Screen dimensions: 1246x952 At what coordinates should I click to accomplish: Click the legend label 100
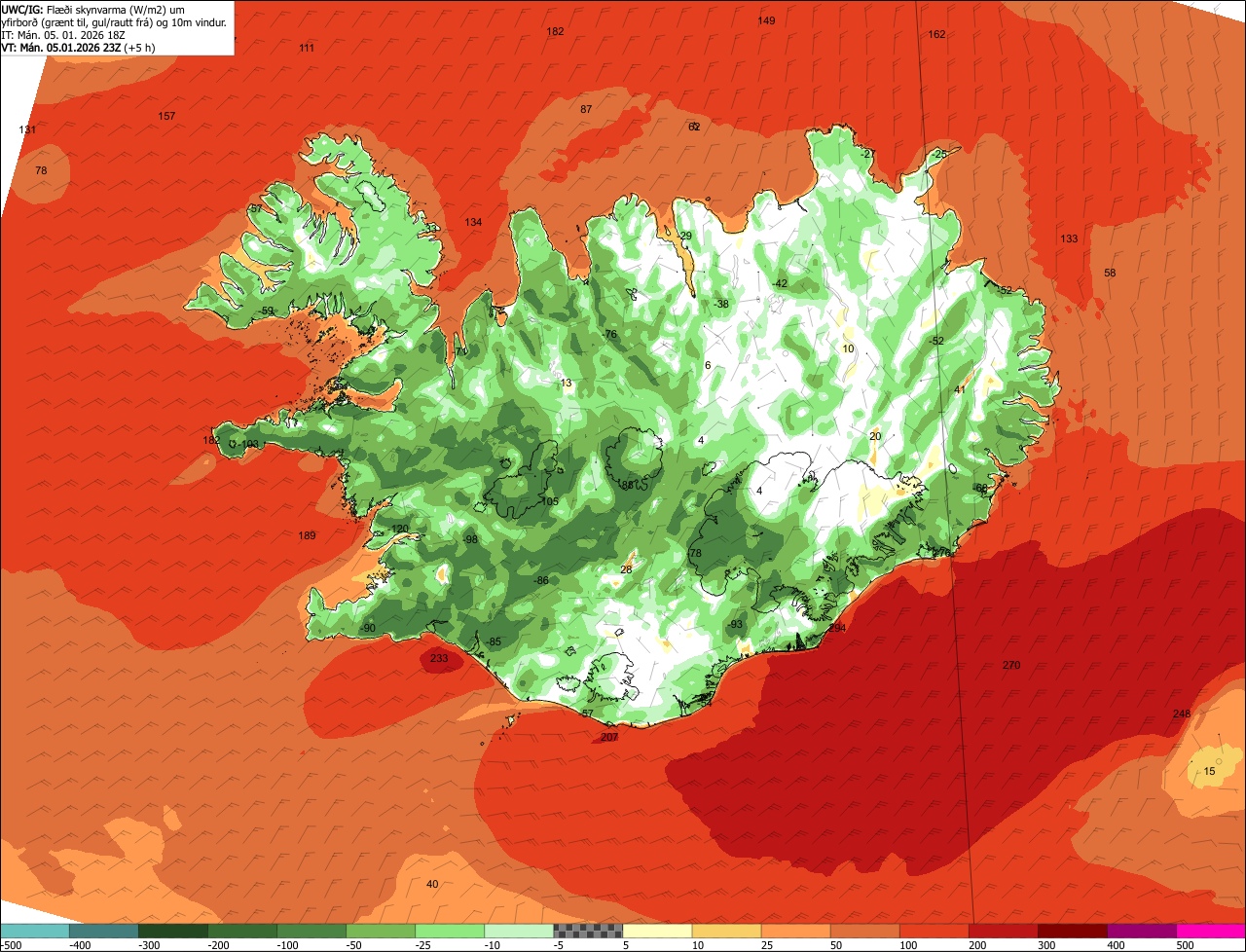click(908, 945)
